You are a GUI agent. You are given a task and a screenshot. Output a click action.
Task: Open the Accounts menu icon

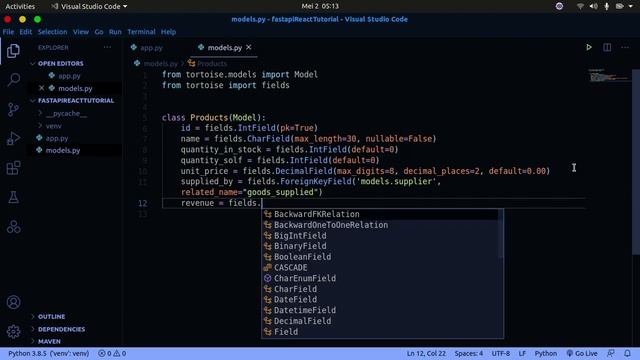point(13,302)
